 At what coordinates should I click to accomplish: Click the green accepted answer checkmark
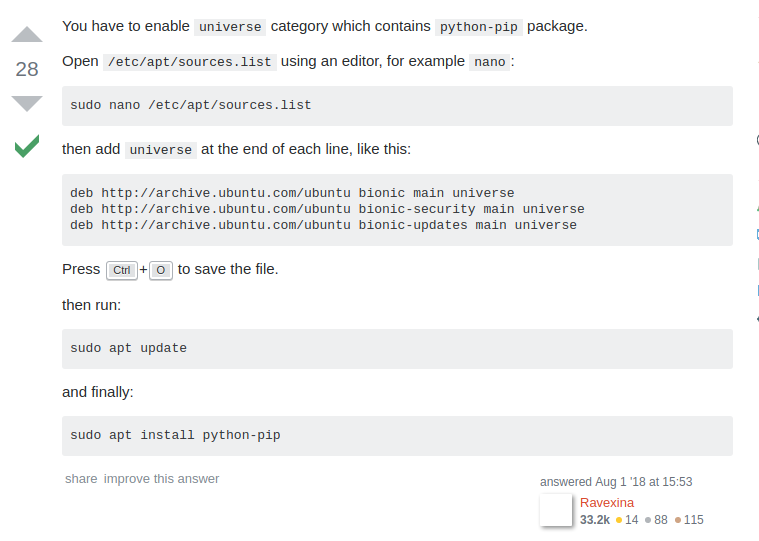[x=27, y=147]
